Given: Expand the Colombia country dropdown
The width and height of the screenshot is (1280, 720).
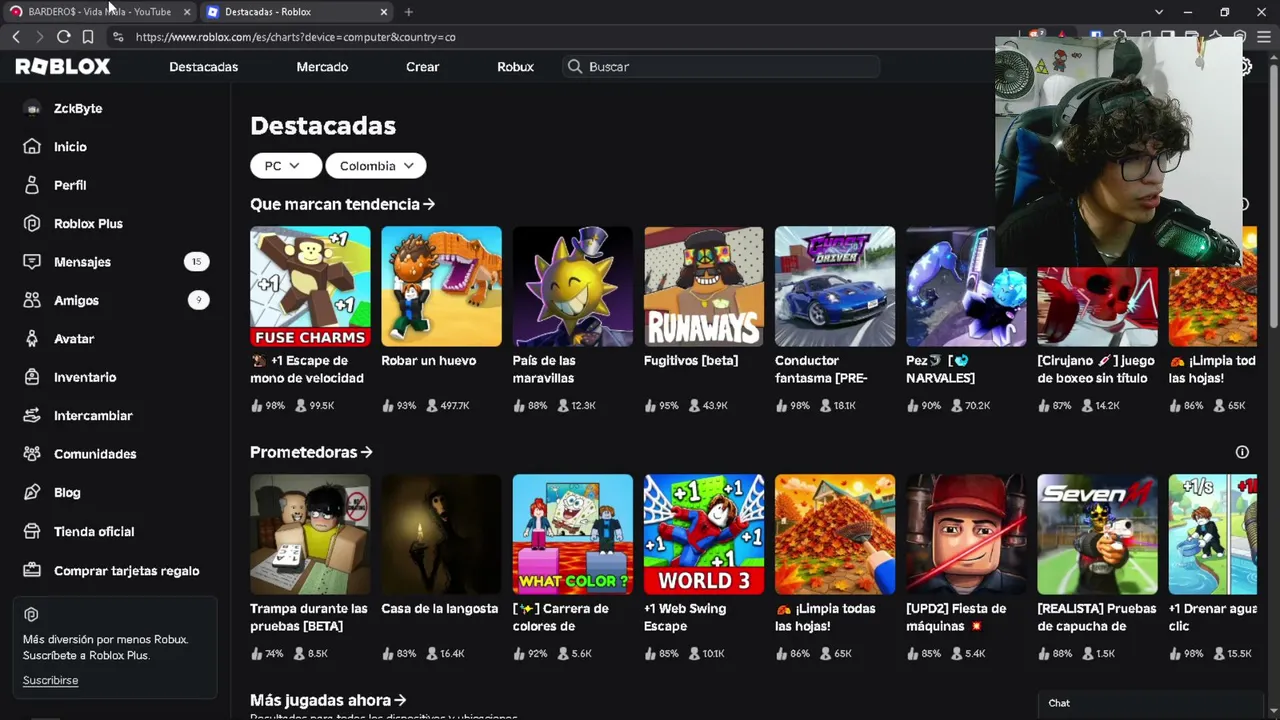Looking at the screenshot, I should tap(376, 166).
